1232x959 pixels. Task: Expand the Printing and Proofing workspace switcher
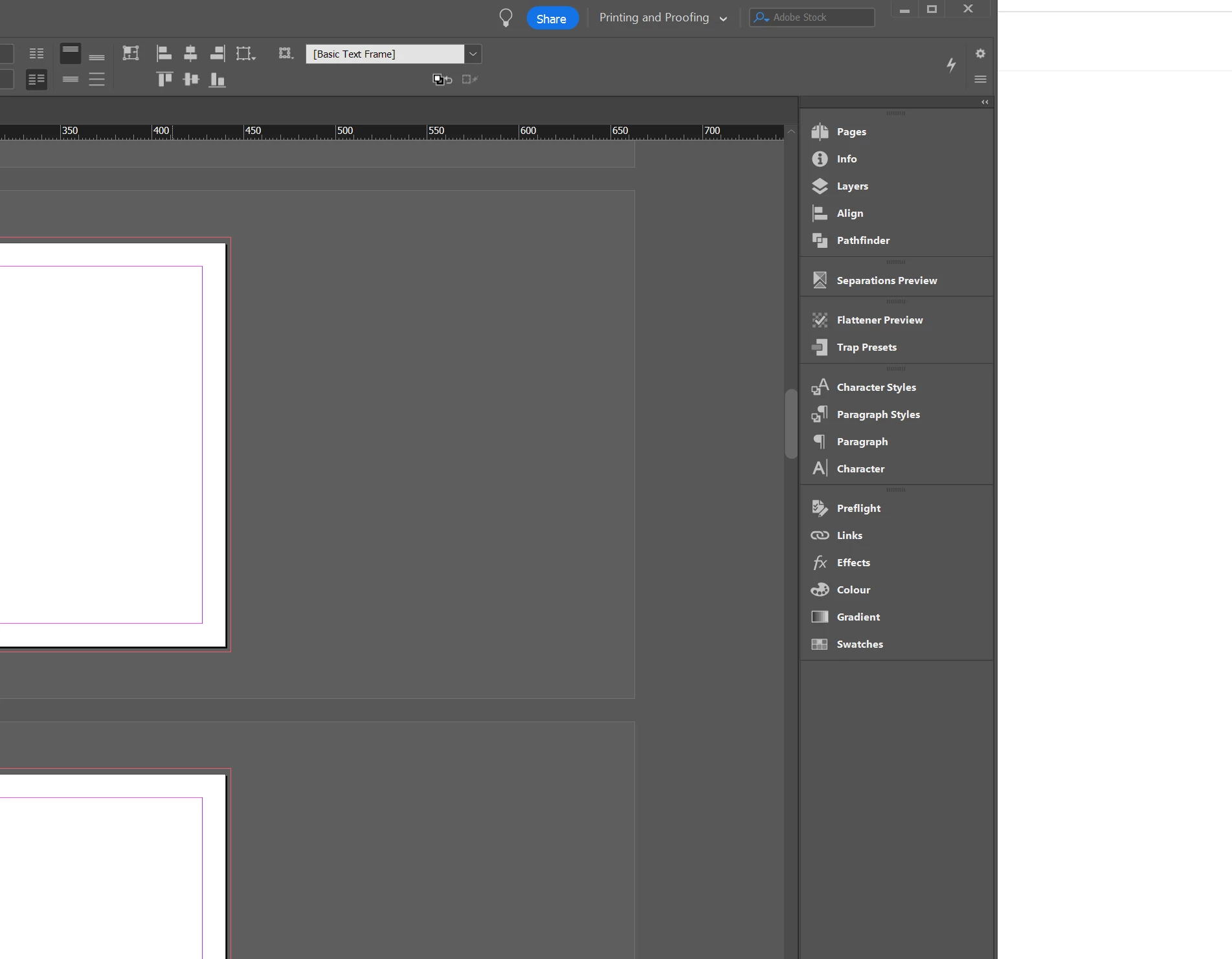663,17
